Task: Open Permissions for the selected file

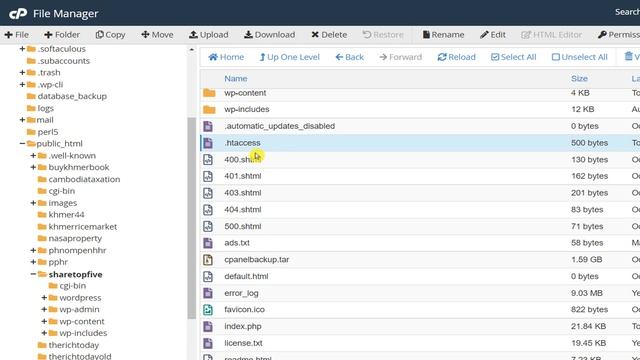Action: click(x=619, y=35)
